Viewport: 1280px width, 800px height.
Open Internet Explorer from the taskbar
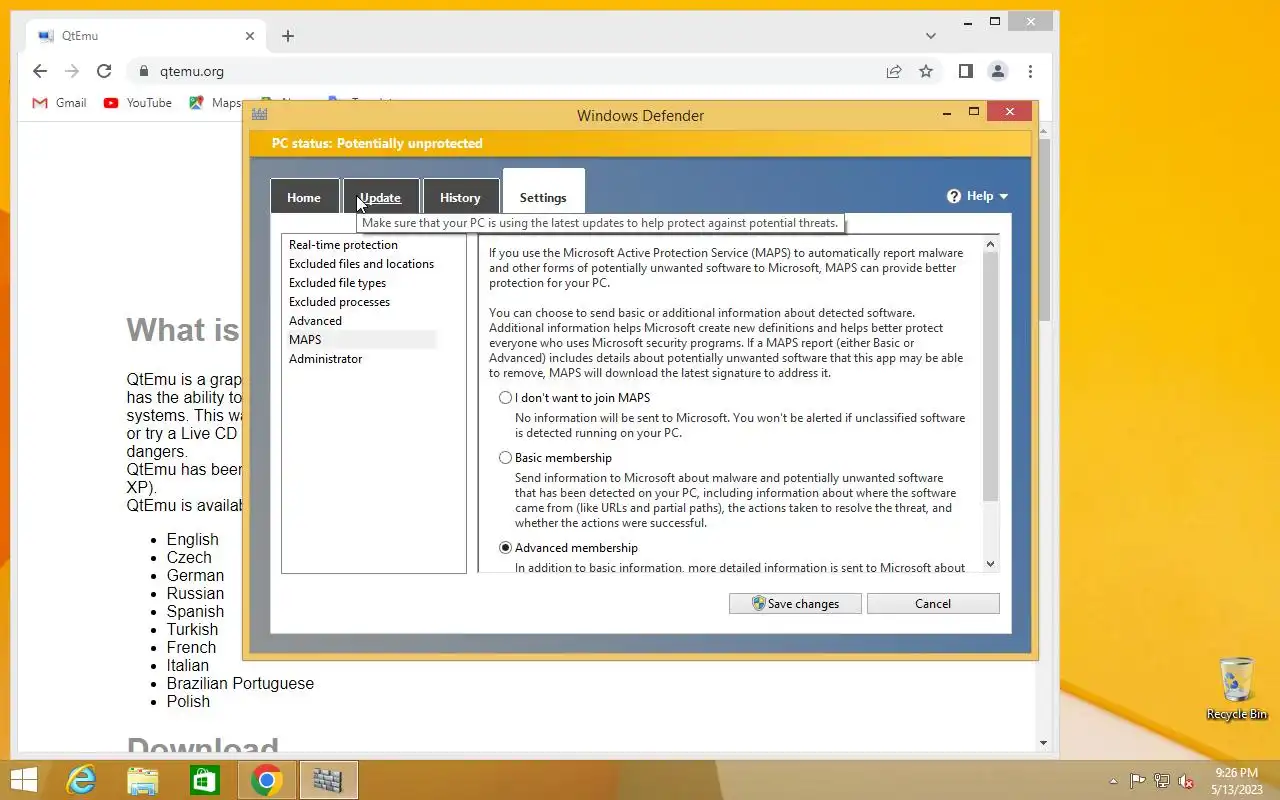pyautogui.click(x=80, y=780)
